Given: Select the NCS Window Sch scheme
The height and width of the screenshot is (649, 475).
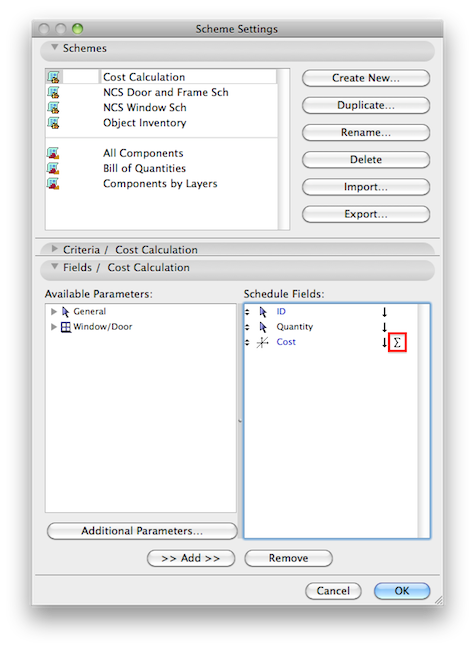Looking at the screenshot, I should [x=161, y=108].
